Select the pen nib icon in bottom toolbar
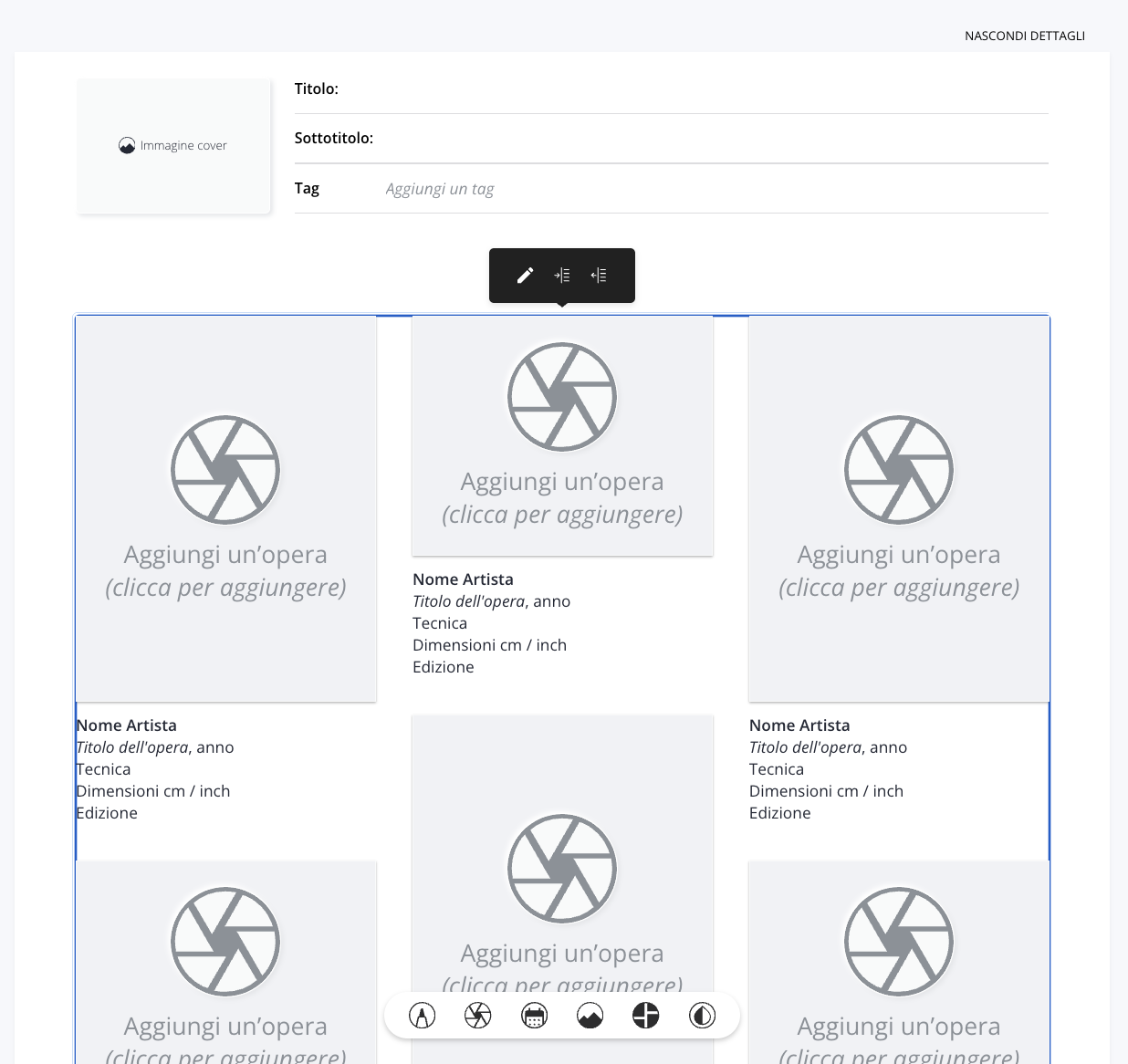This screenshot has width=1128, height=1064. [x=422, y=1016]
